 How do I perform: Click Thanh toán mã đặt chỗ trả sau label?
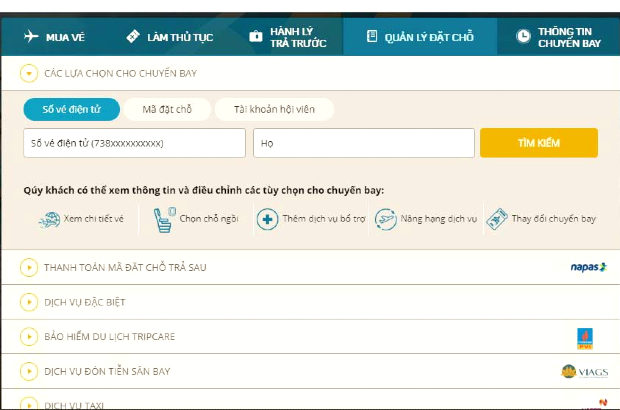click(125, 268)
